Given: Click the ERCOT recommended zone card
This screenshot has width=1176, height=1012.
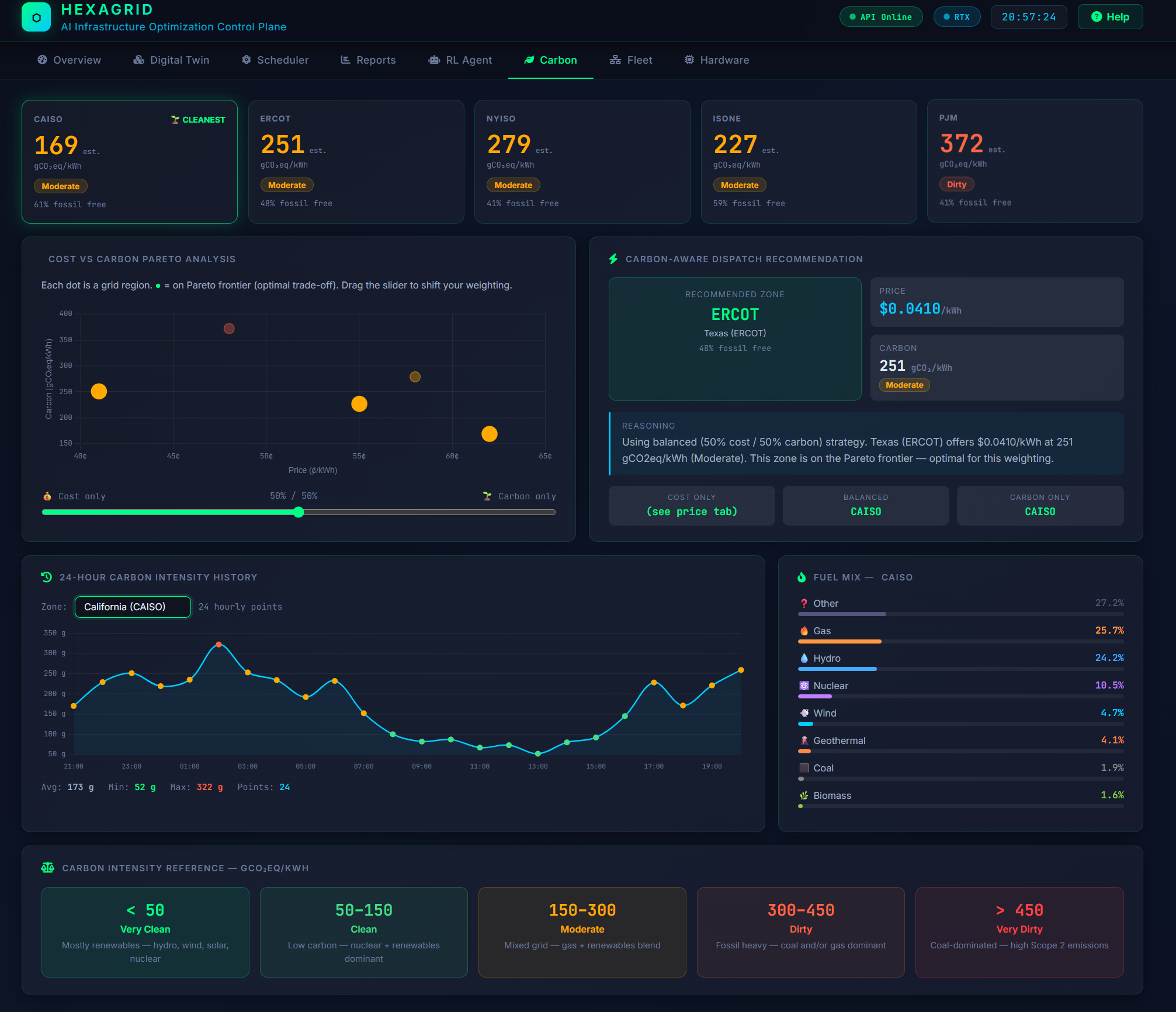Looking at the screenshot, I should [x=734, y=339].
